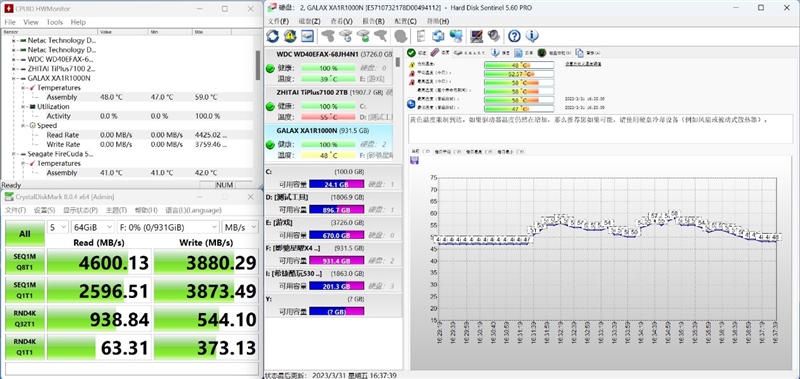Switch to the overview tab with green check
The height and width of the screenshot is (379, 800).
tap(417, 53)
